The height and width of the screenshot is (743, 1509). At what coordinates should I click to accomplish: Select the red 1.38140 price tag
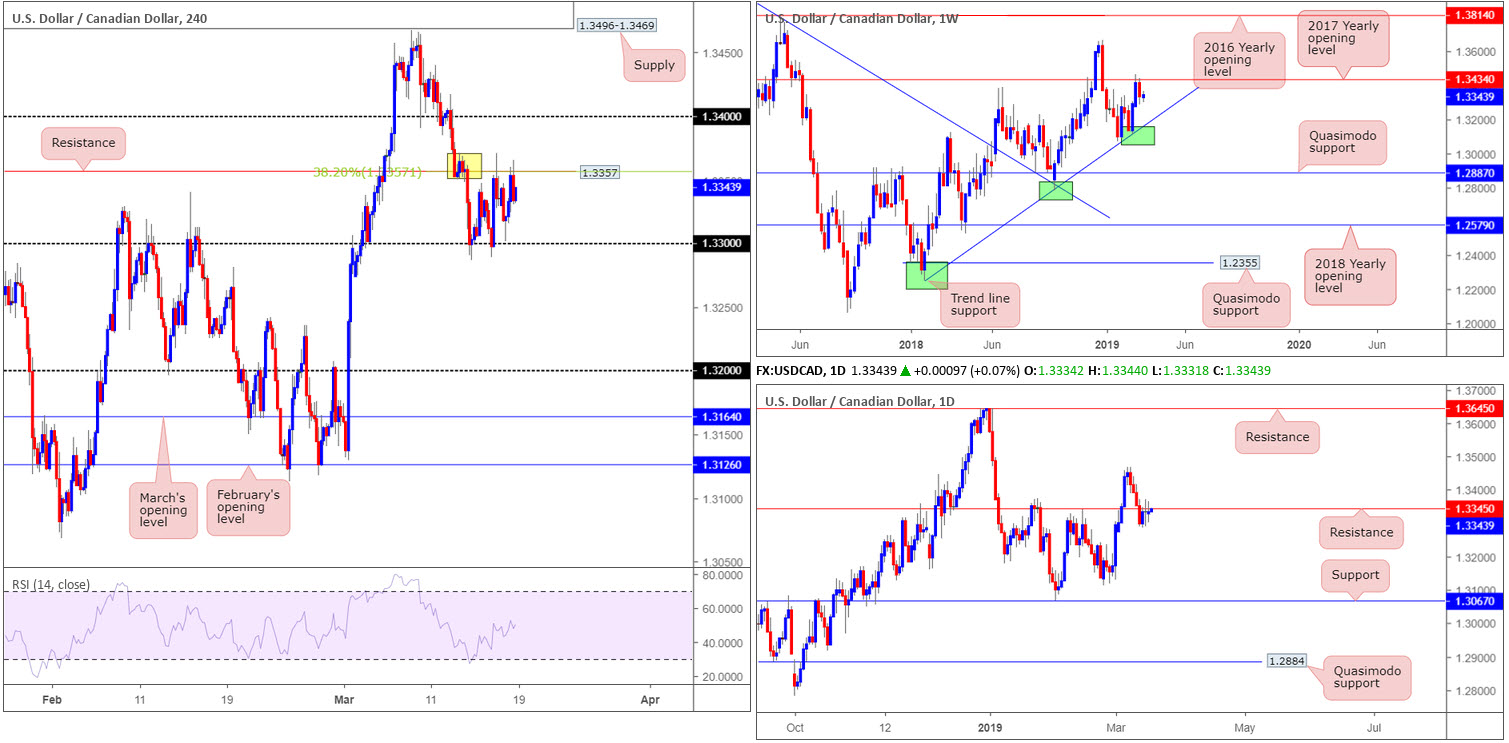click(1476, 16)
